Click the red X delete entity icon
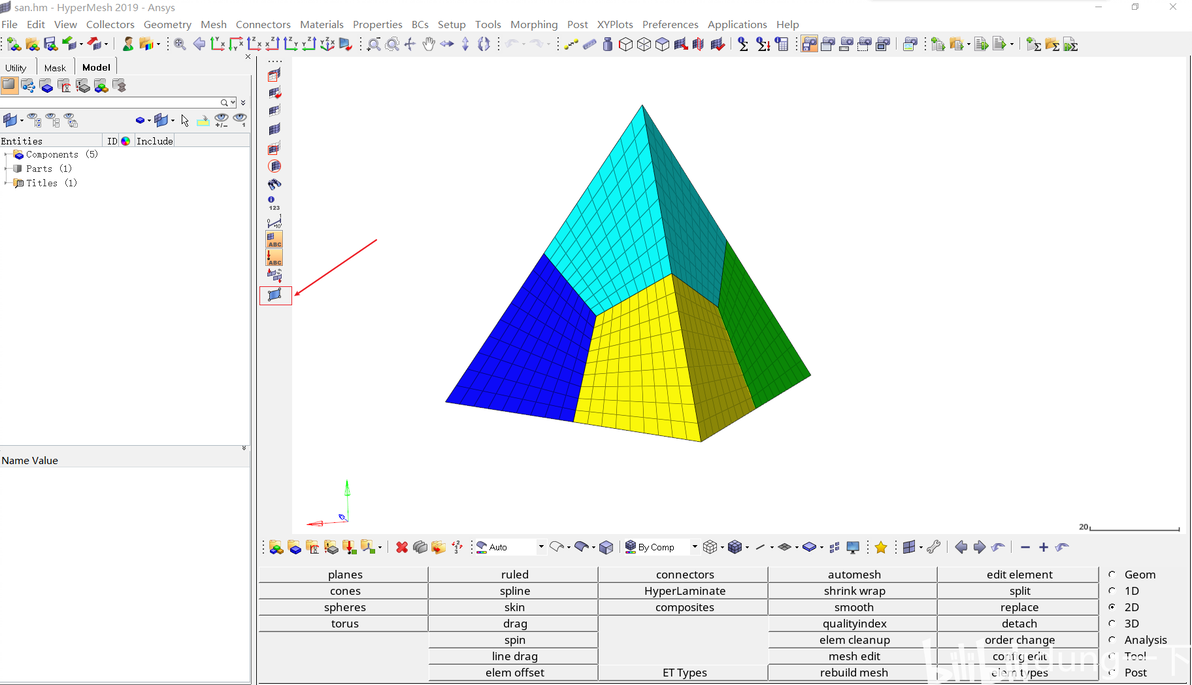 [401, 547]
